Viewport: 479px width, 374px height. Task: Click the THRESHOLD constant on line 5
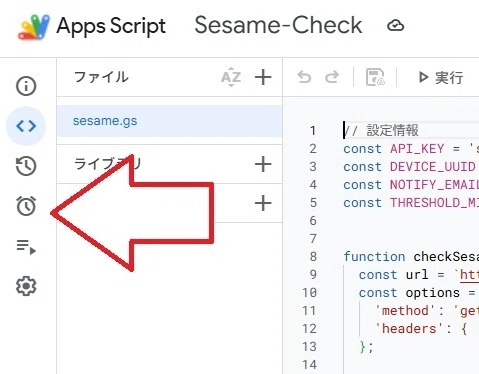tap(434, 203)
